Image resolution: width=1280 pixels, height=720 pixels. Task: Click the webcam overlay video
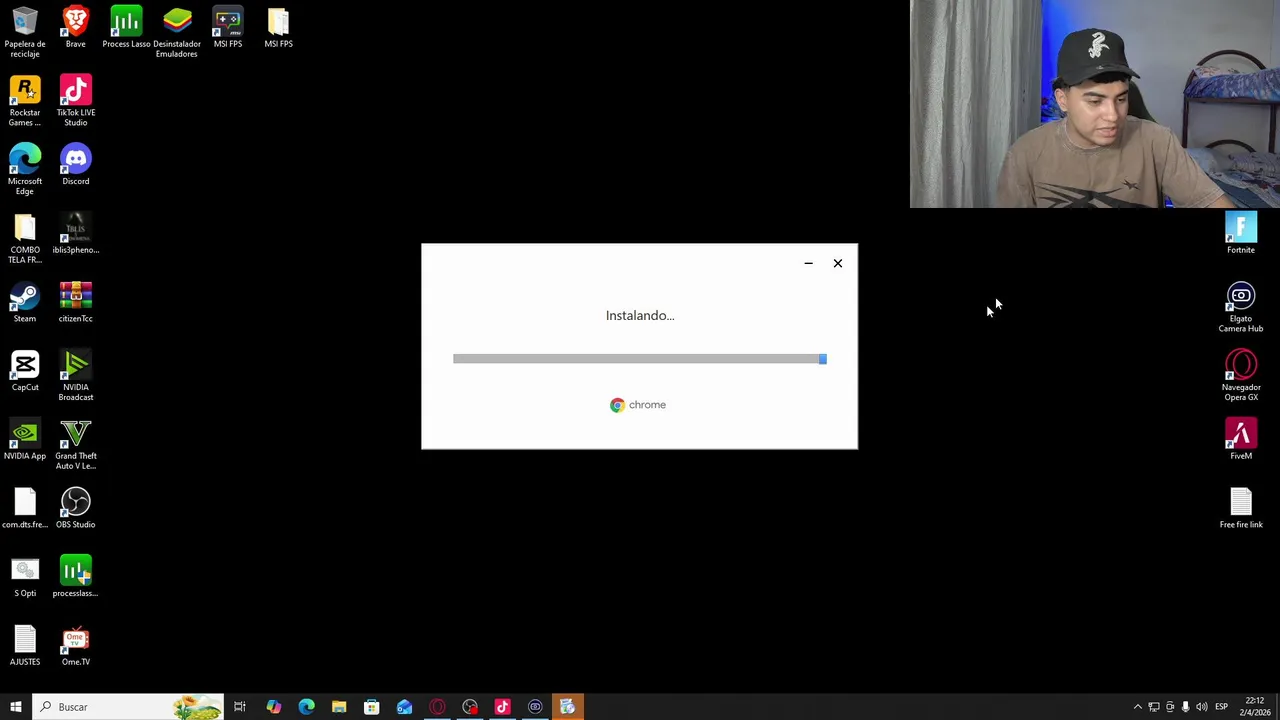[x=1095, y=104]
